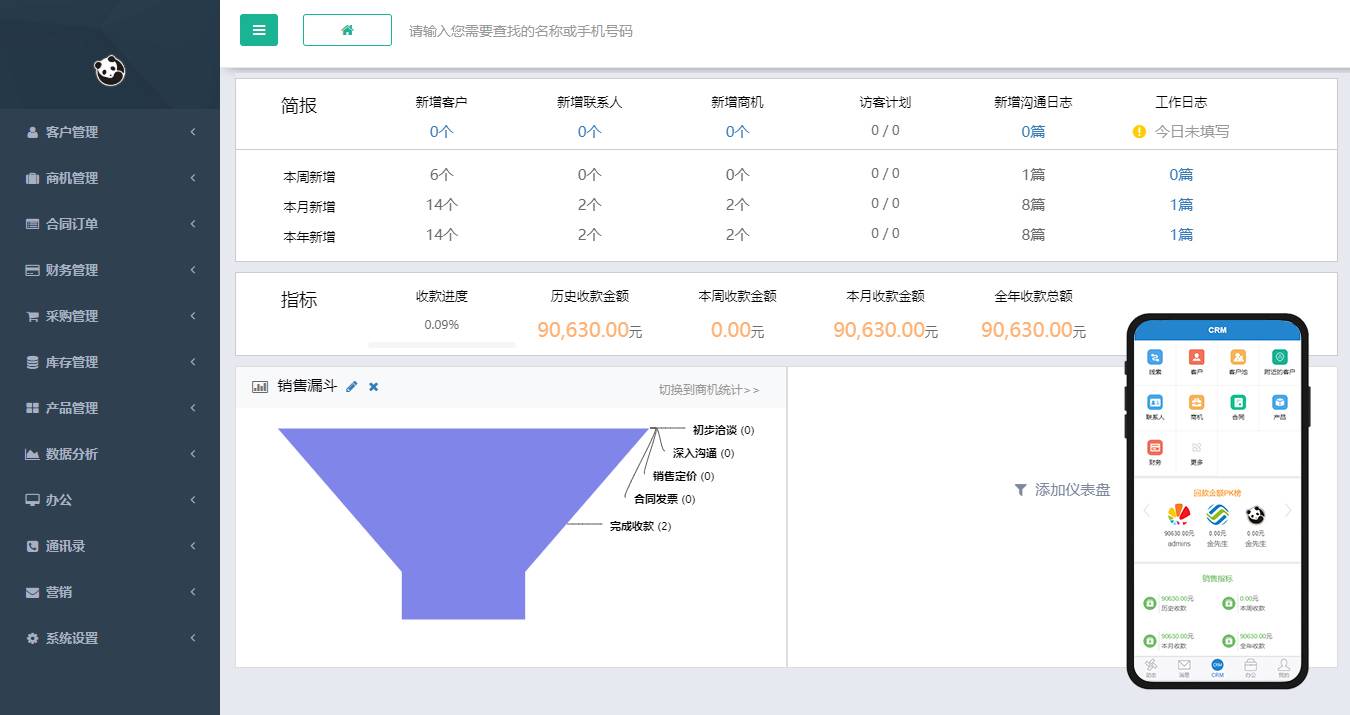Open the Customers (客户) icon in phone CRM grid

[1195, 357]
